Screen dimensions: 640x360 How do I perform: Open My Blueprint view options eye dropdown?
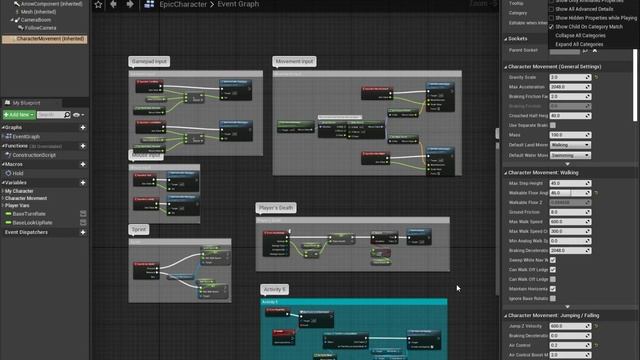[78, 115]
